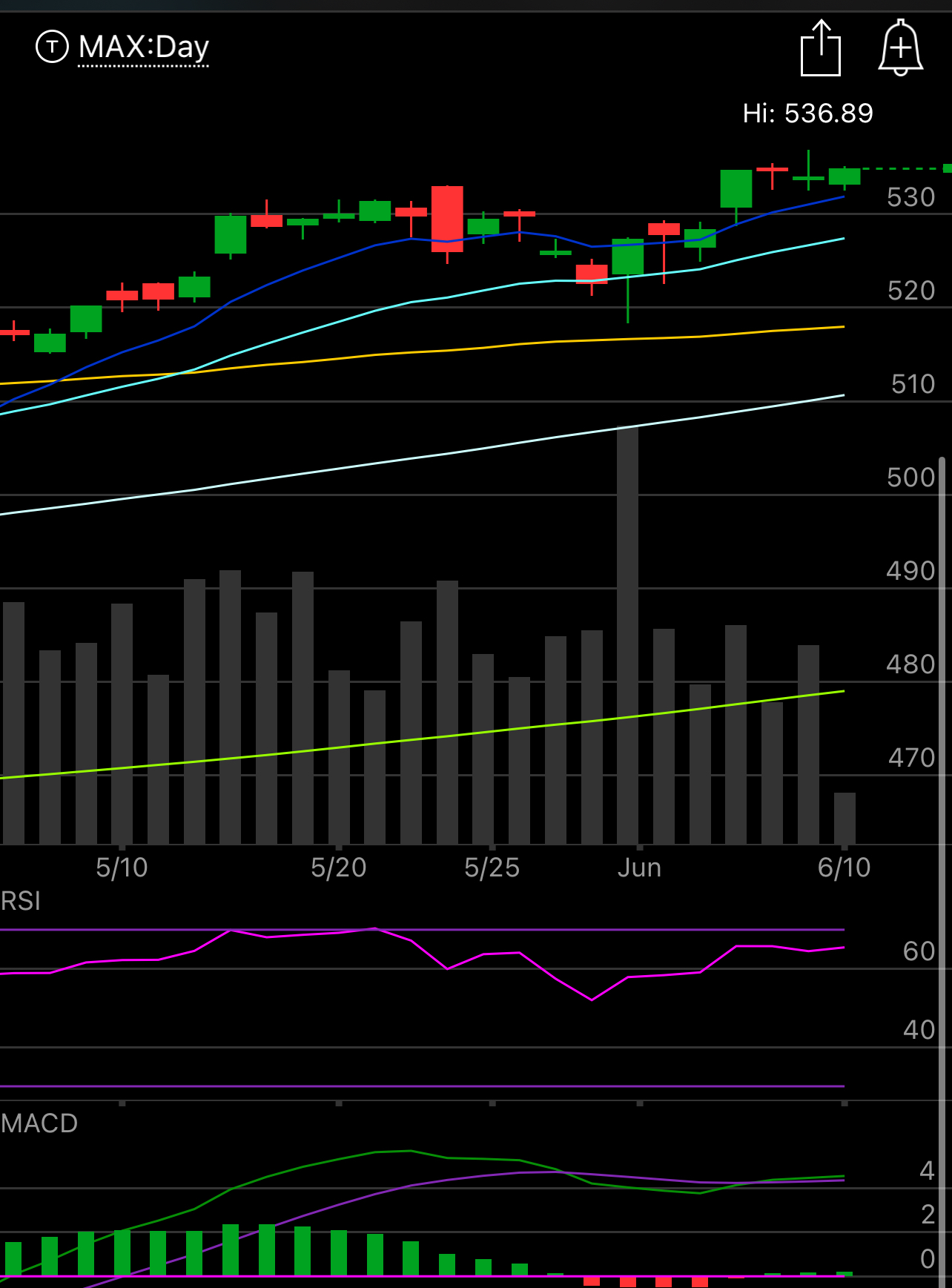Tap the share/export icon
This screenshot has width=952, height=1288.
click(x=821, y=47)
